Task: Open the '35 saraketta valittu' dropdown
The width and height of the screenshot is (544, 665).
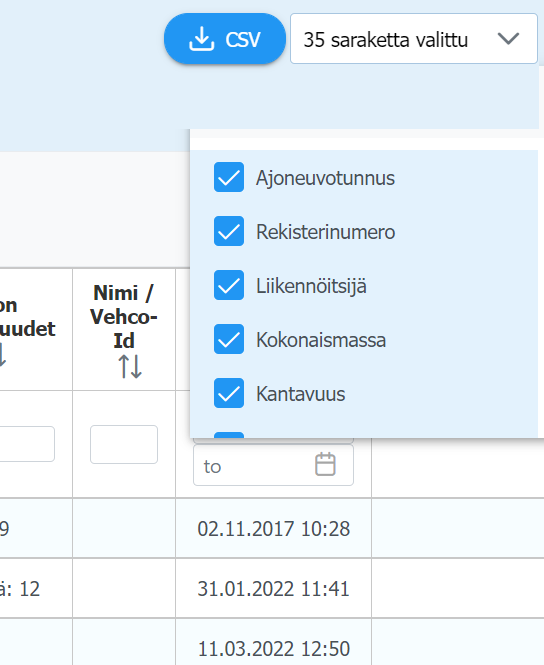Action: (414, 39)
